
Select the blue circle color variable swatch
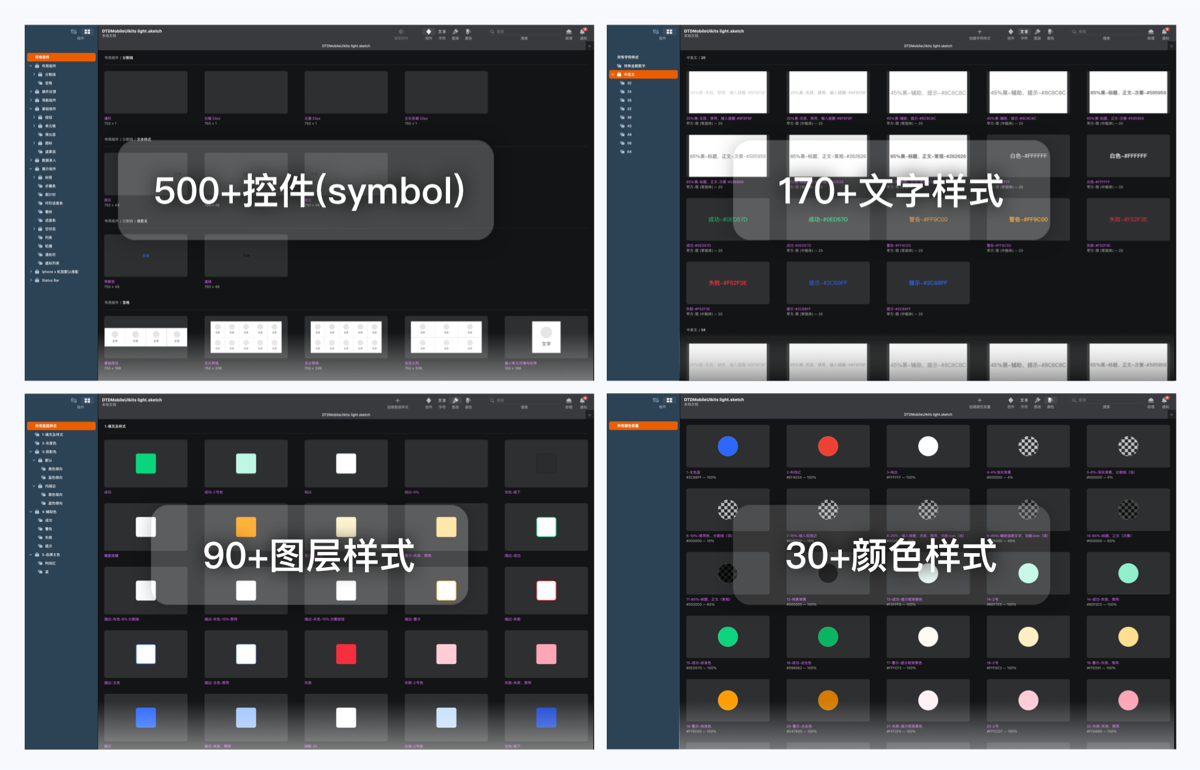point(728,447)
